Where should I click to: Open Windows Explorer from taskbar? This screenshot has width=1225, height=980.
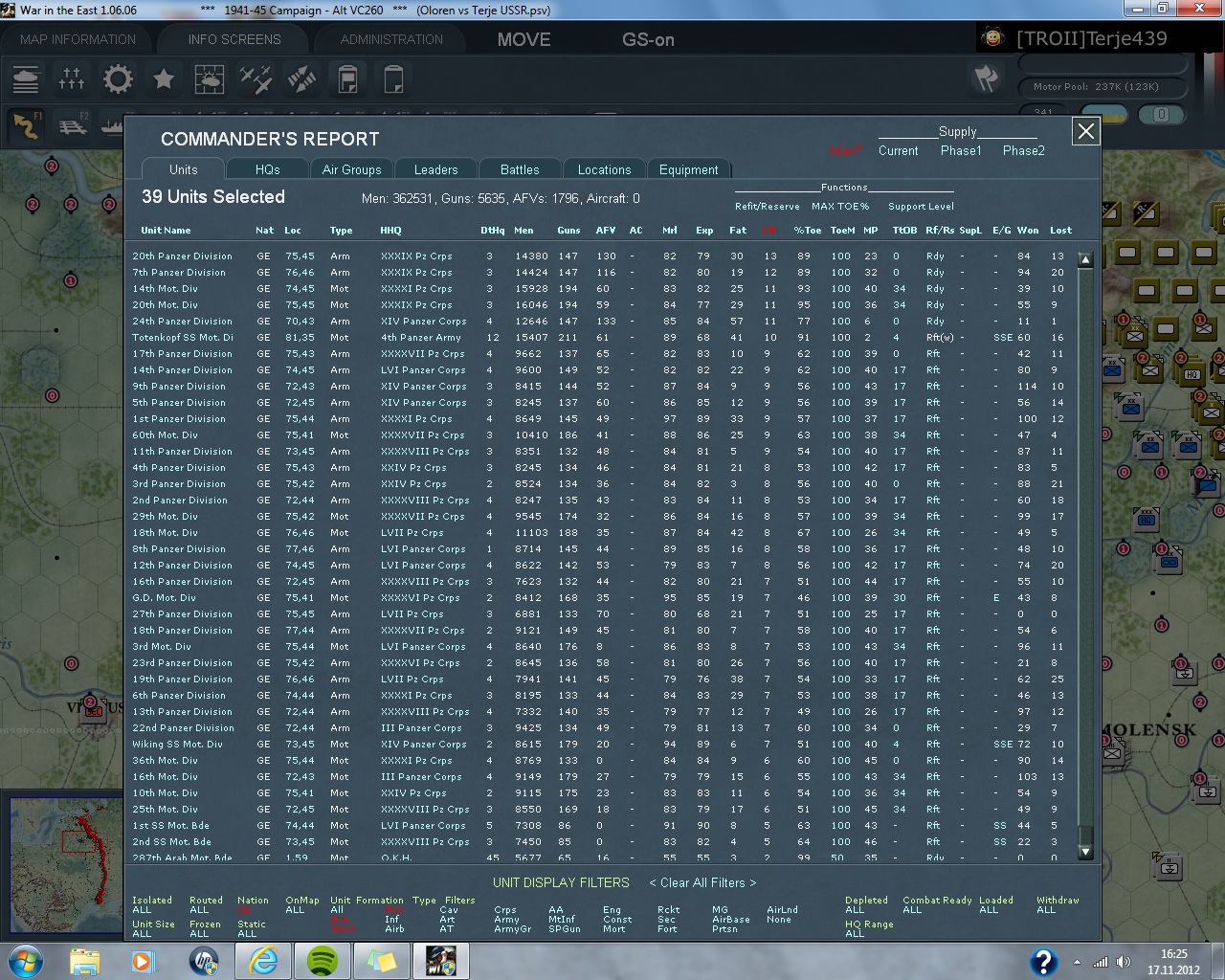click(84, 960)
